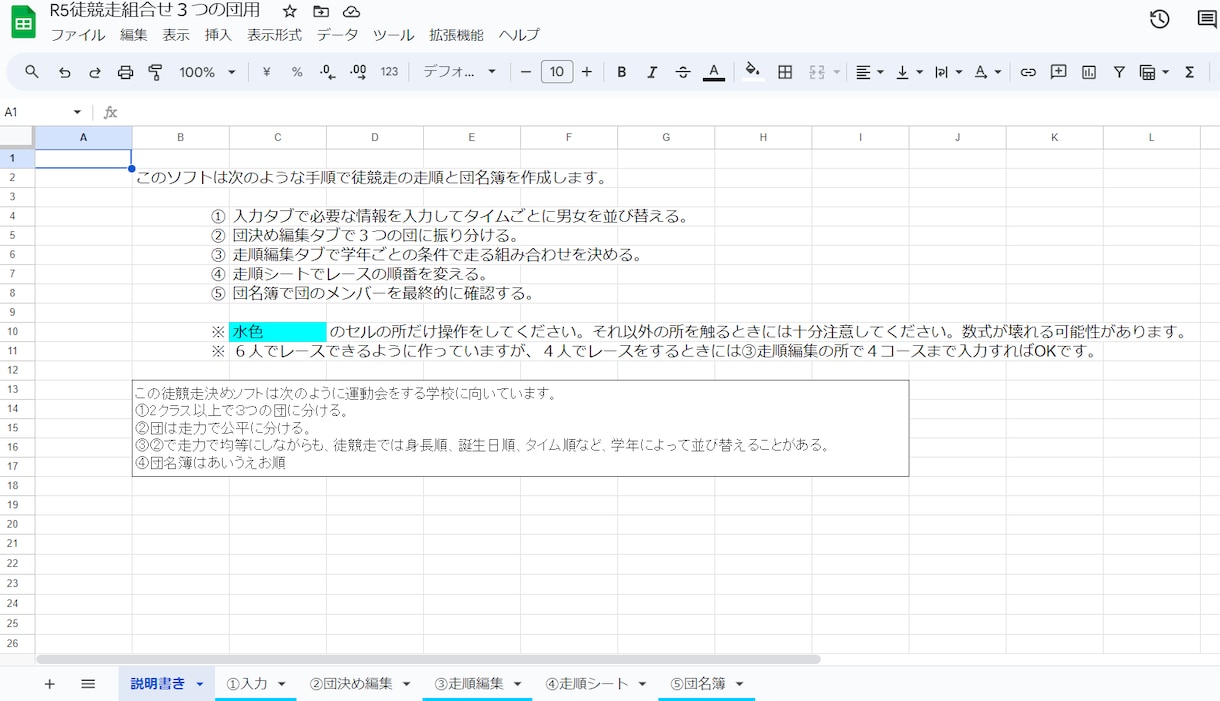Switch to the ①入力 sheet tab
The image size is (1220, 701).
pyautogui.click(x=246, y=684)
